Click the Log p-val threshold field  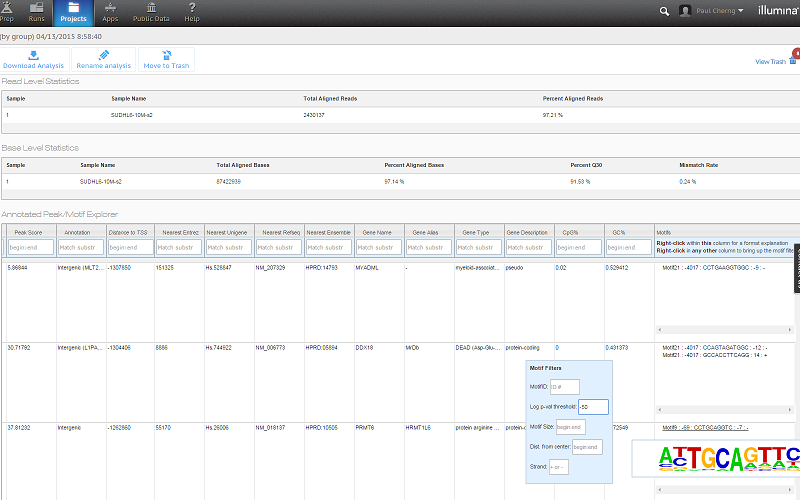[593, 406]
